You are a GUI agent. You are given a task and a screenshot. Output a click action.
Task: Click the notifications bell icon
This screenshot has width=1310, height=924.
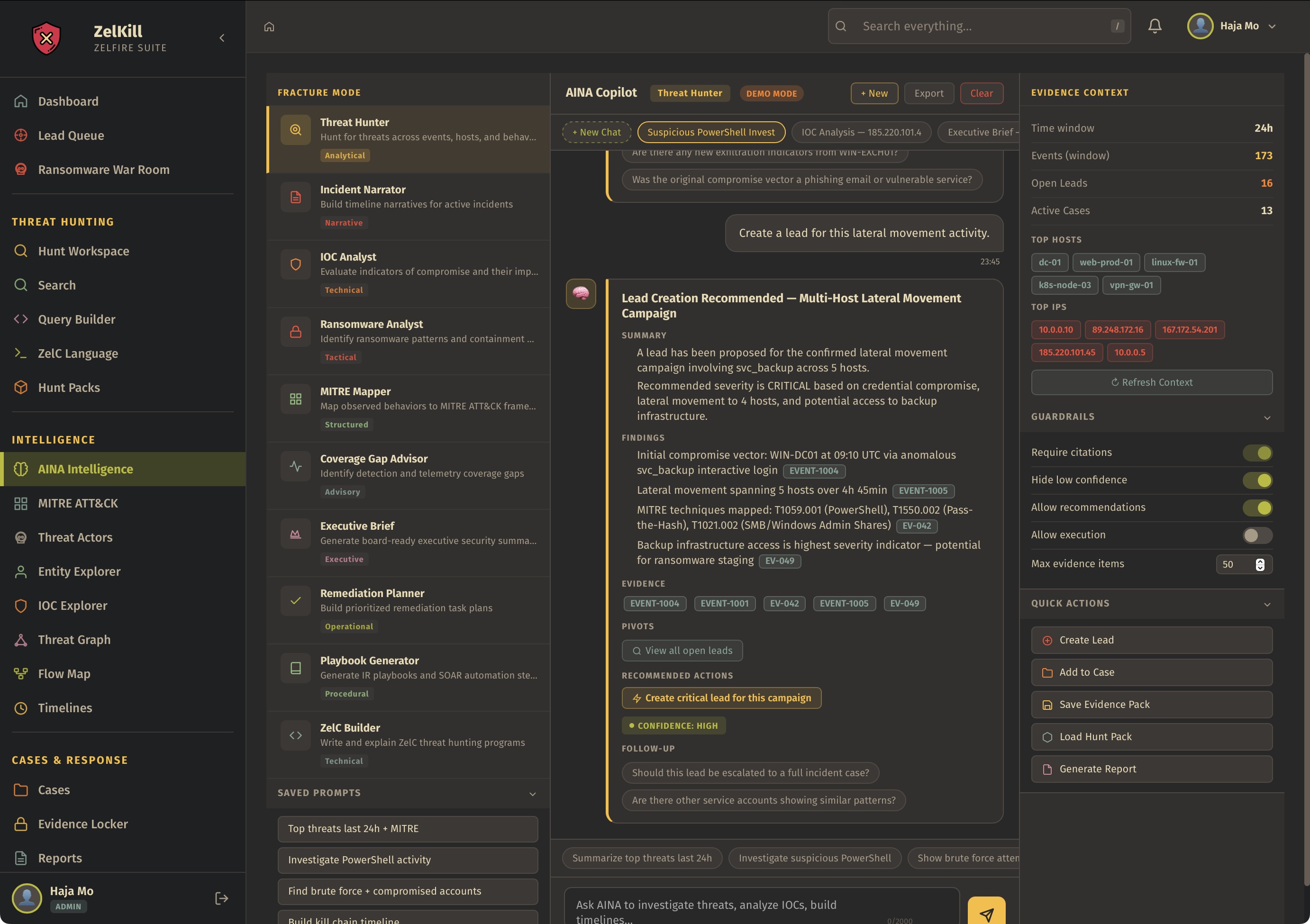1154,26
